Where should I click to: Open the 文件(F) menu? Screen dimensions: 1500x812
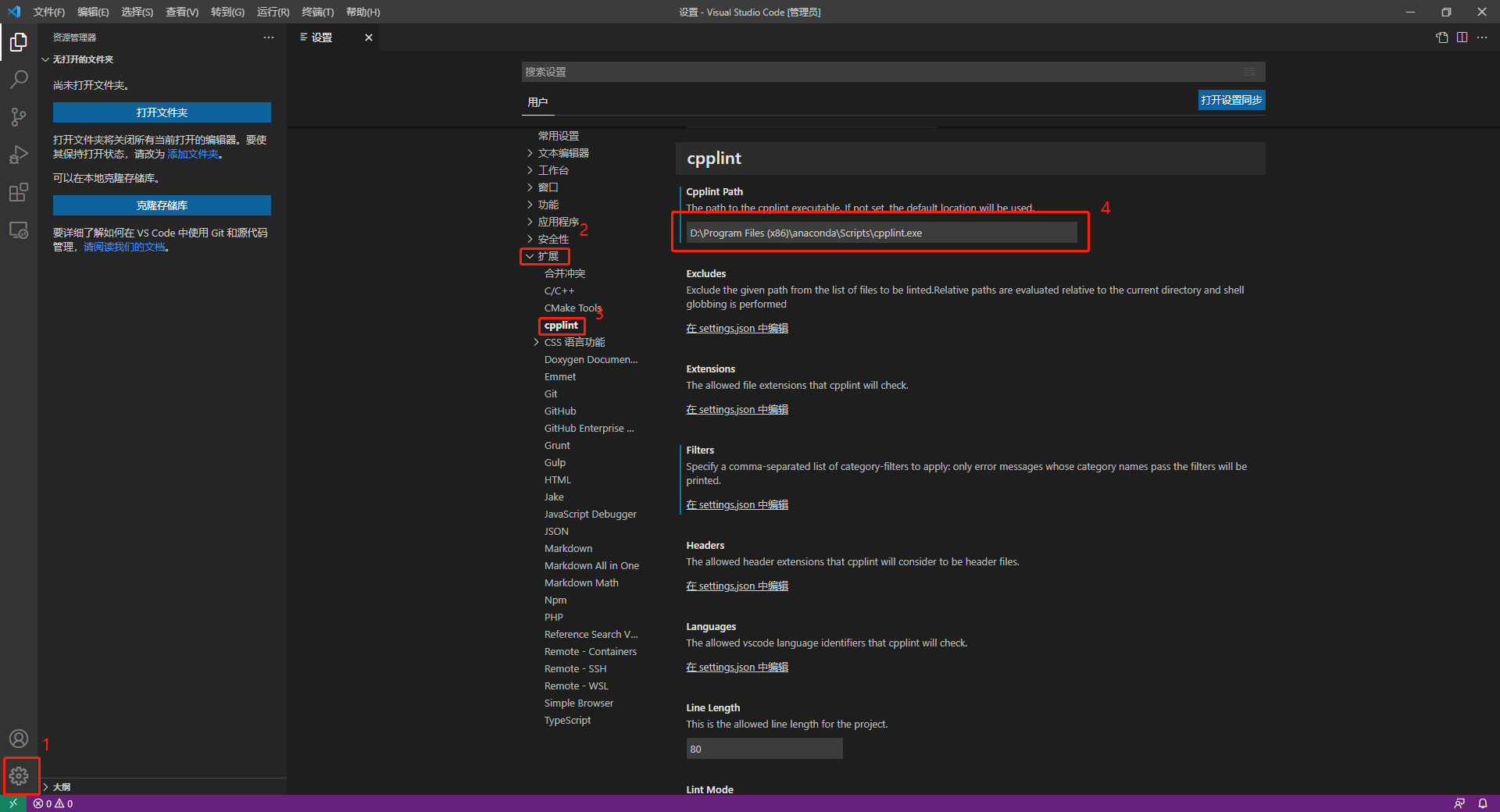[x=49, y=12]
